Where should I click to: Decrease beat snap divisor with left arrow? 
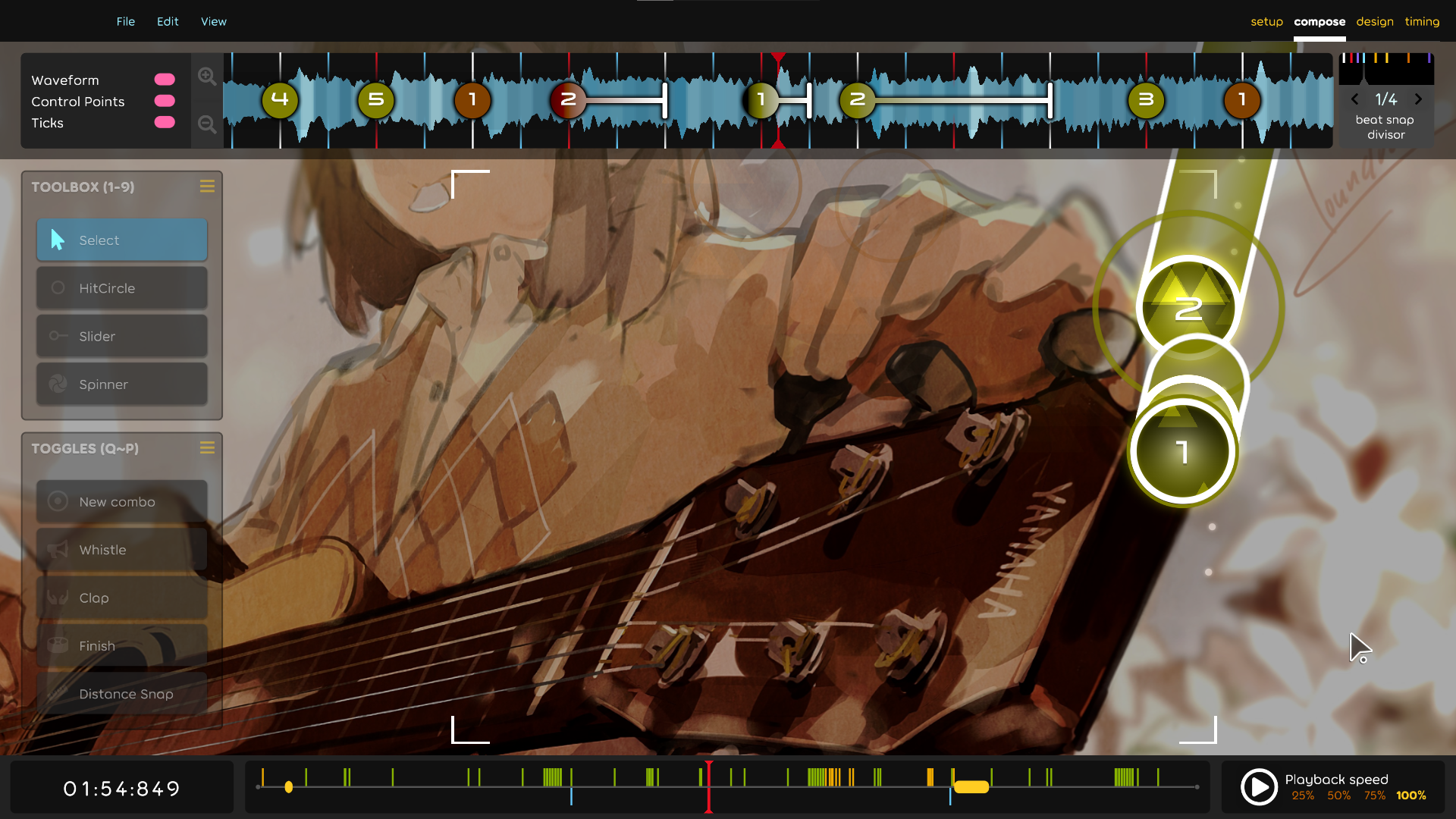point(1355,99)
